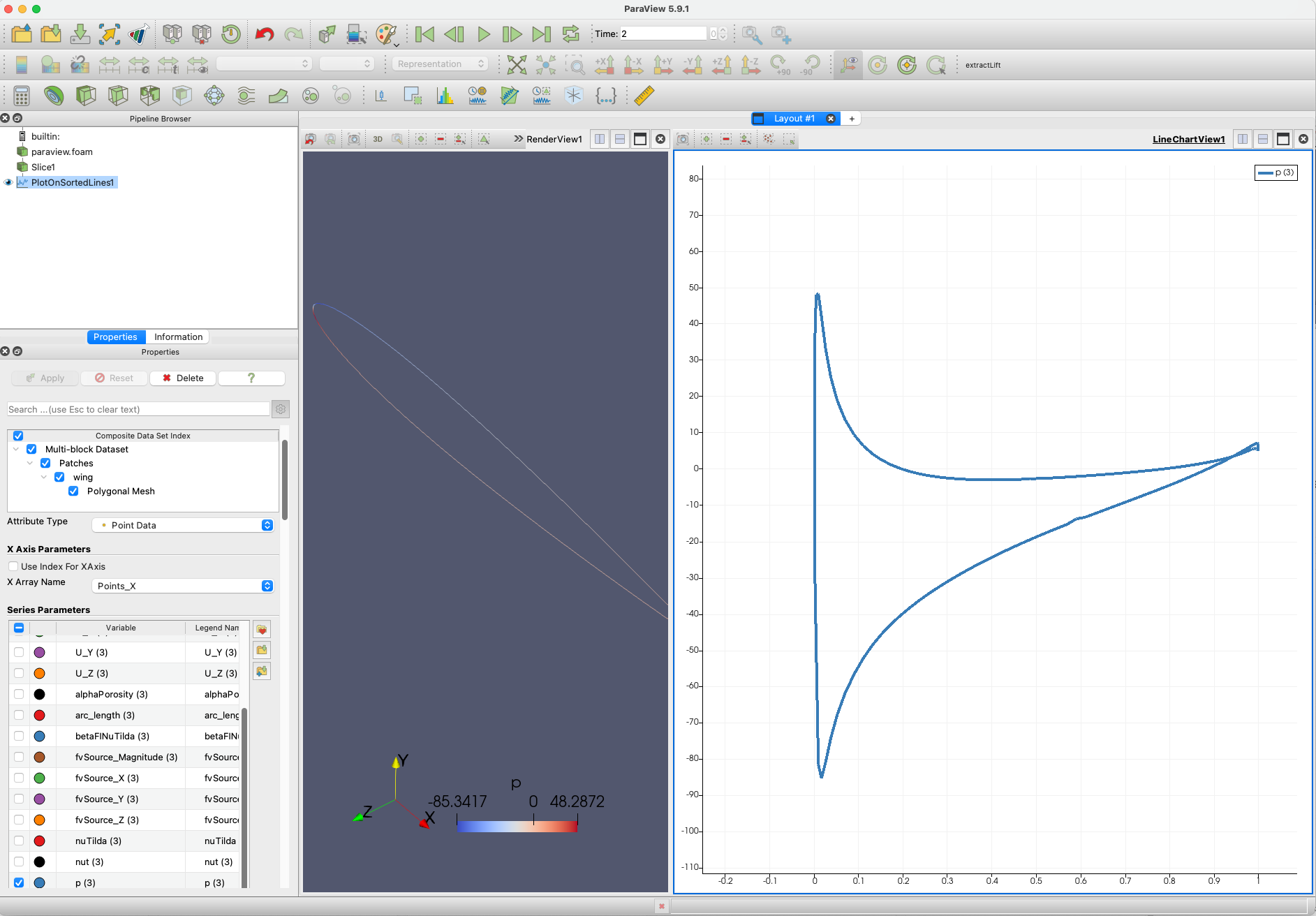Select paraview.foam in the pipeline

point(61,152)
